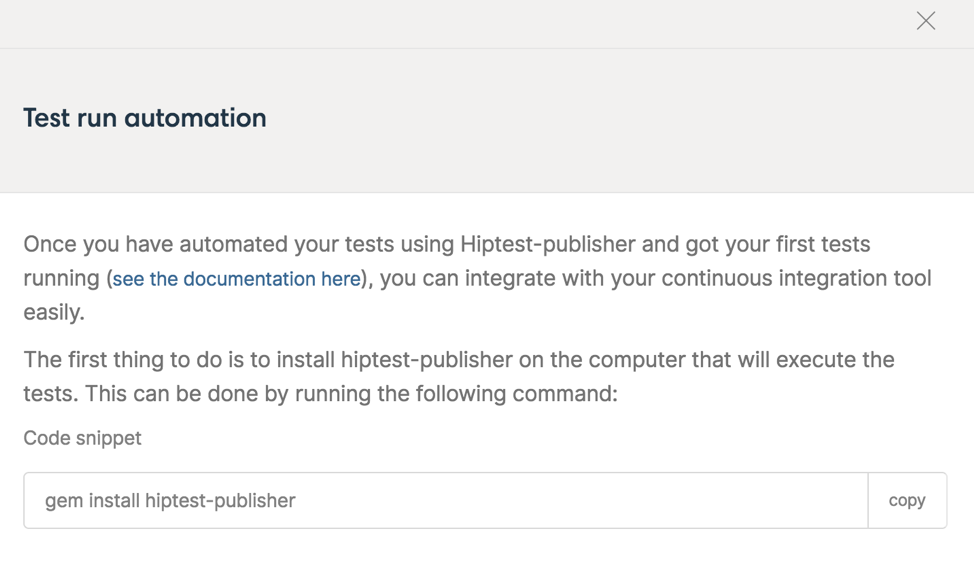Click 'hiptest-publisher' text inside code field
Image resolution: width=974 pixels, height=572 pixels.
click(x=220, y=501)
